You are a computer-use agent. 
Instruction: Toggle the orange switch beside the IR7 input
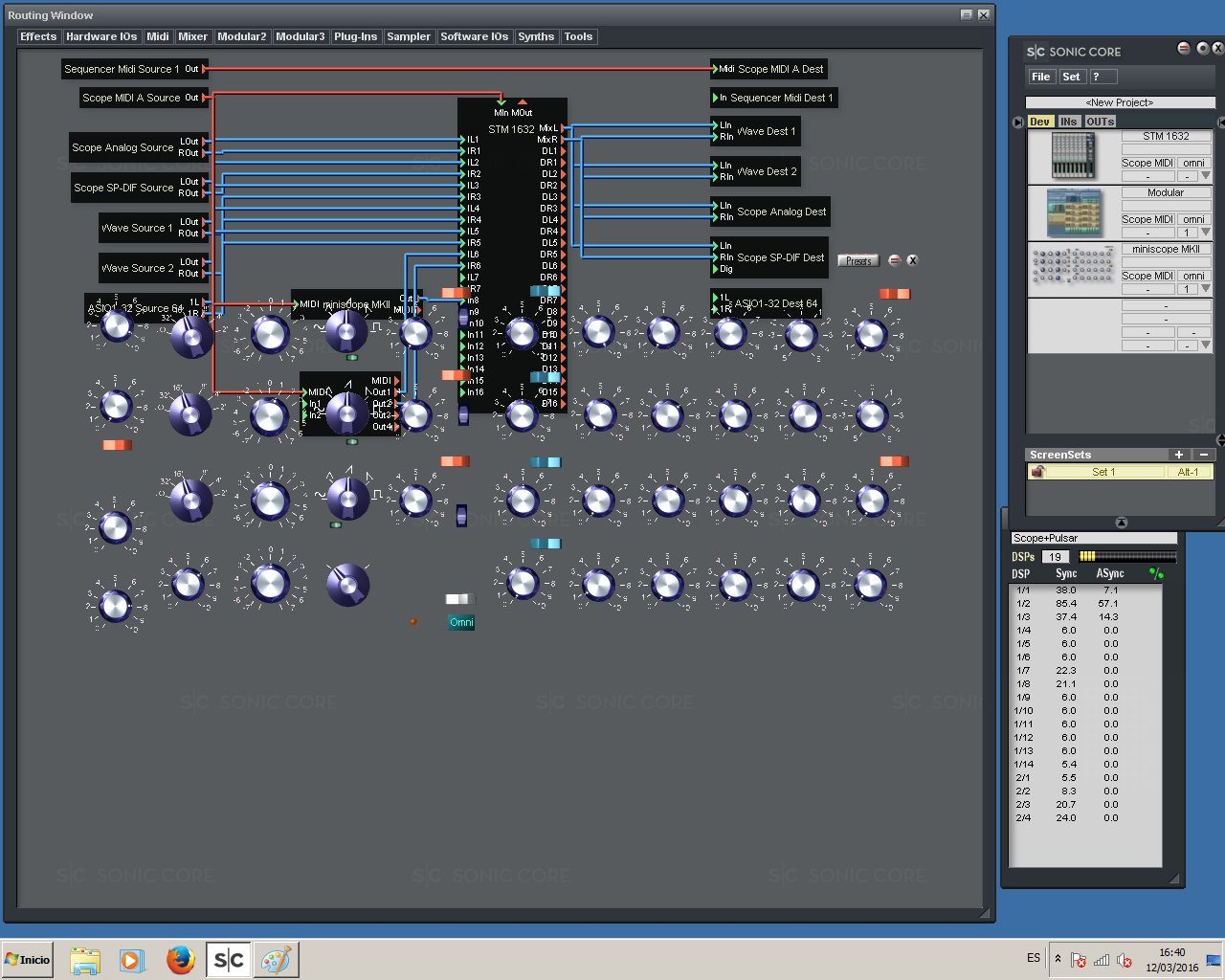tap(455, 292)
